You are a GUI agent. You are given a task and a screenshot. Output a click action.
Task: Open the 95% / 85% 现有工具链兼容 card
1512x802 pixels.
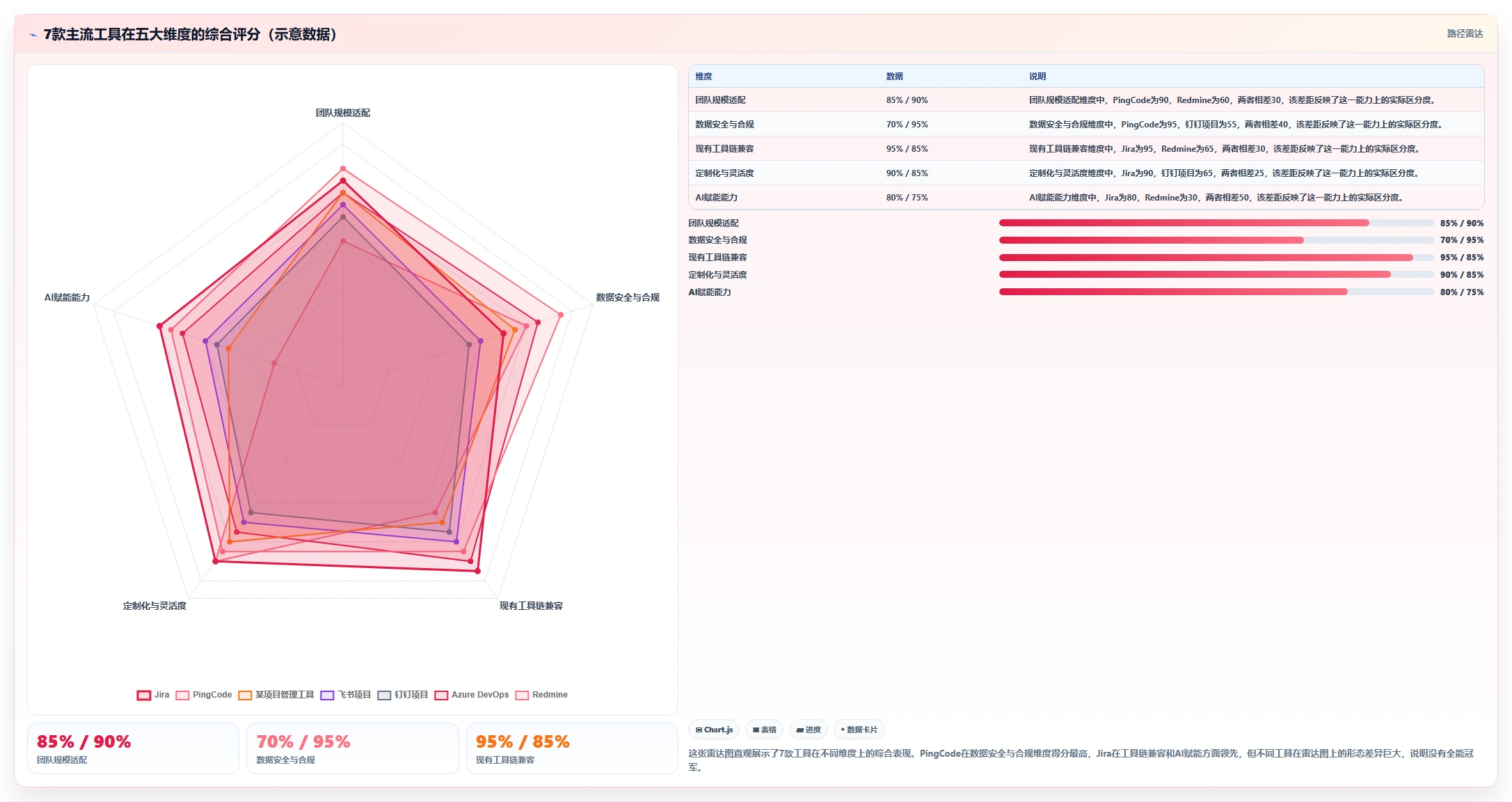point(572,748)
